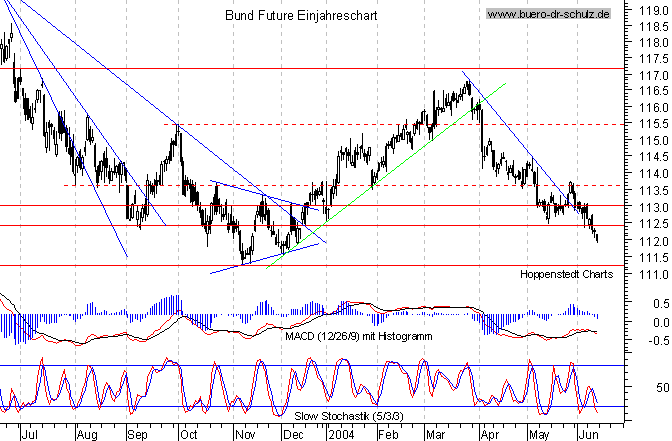
Task: Jump to the Oct label on time axis
Action: [x=187, y=435]
